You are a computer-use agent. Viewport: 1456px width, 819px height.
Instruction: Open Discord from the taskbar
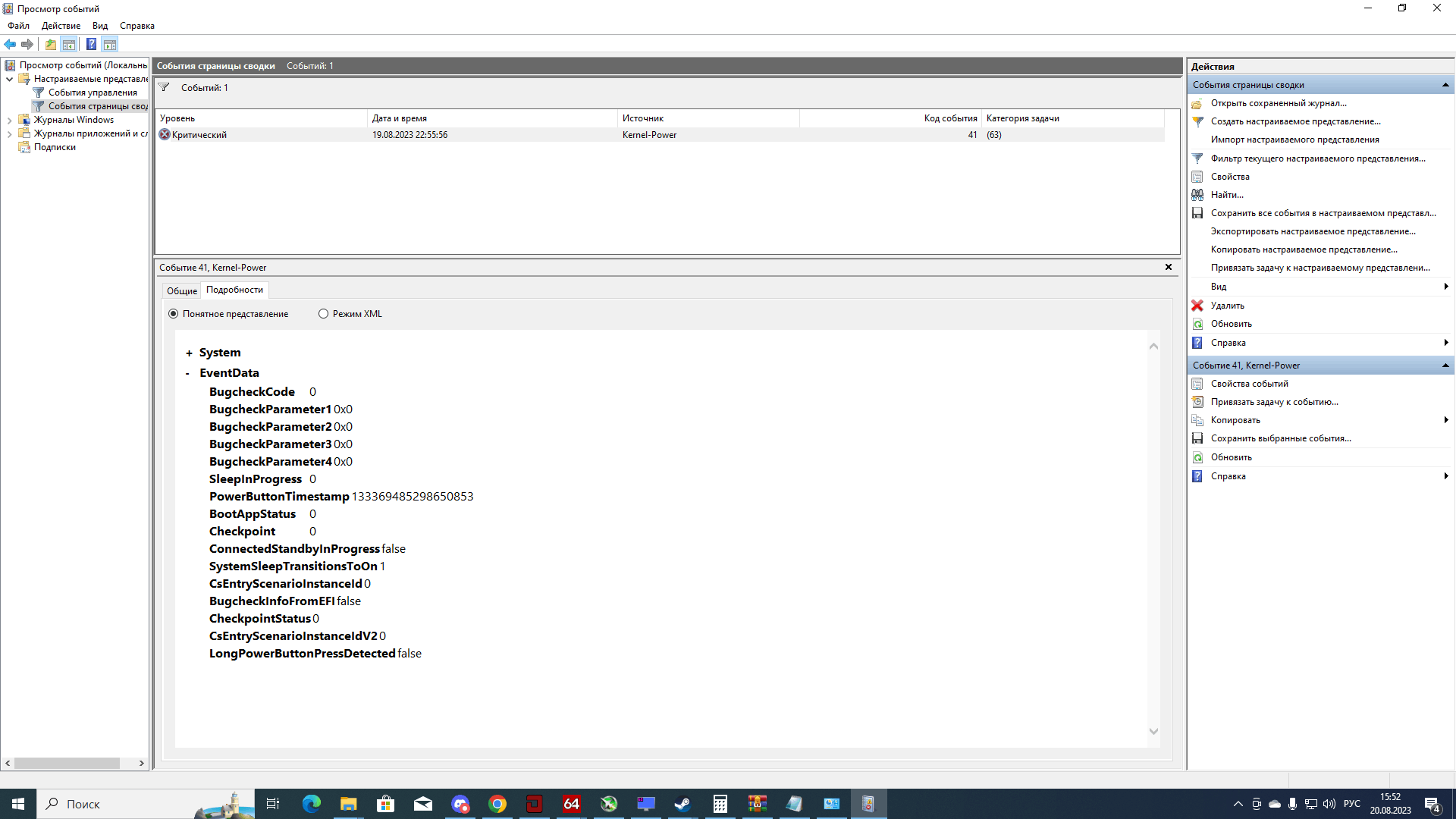(x=460, y=804)
